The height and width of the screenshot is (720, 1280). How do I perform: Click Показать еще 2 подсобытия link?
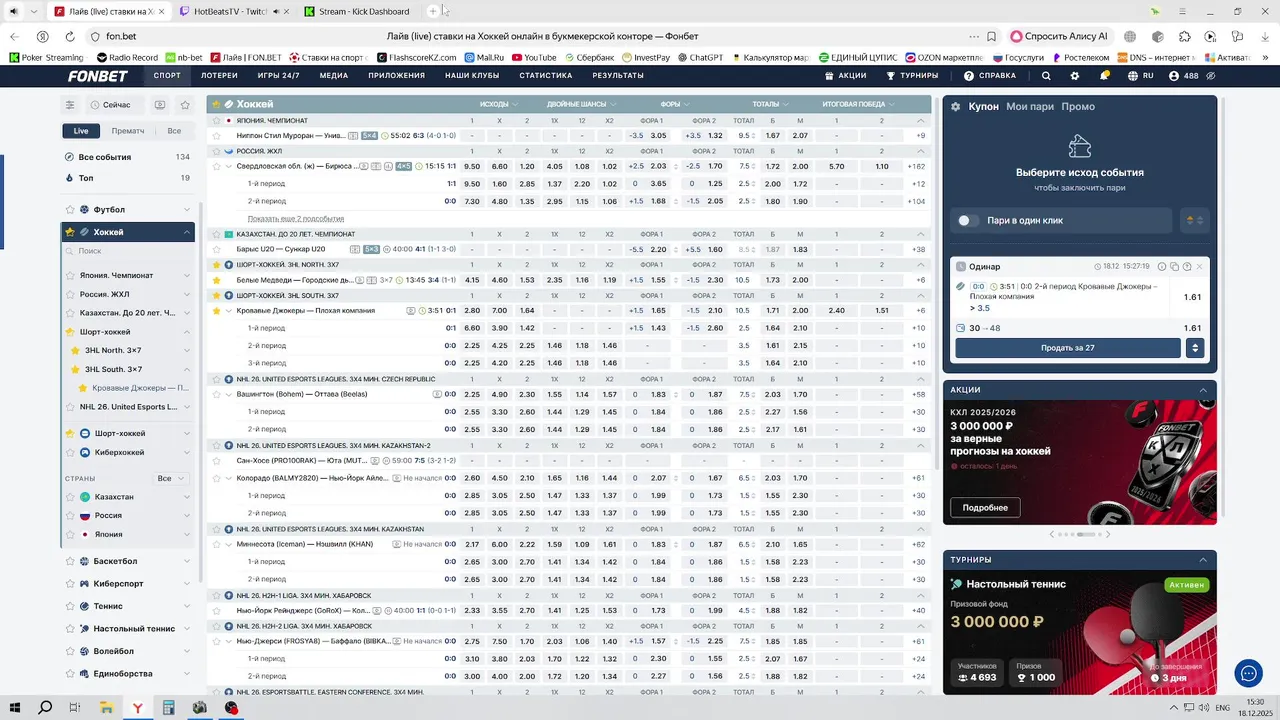296,219
